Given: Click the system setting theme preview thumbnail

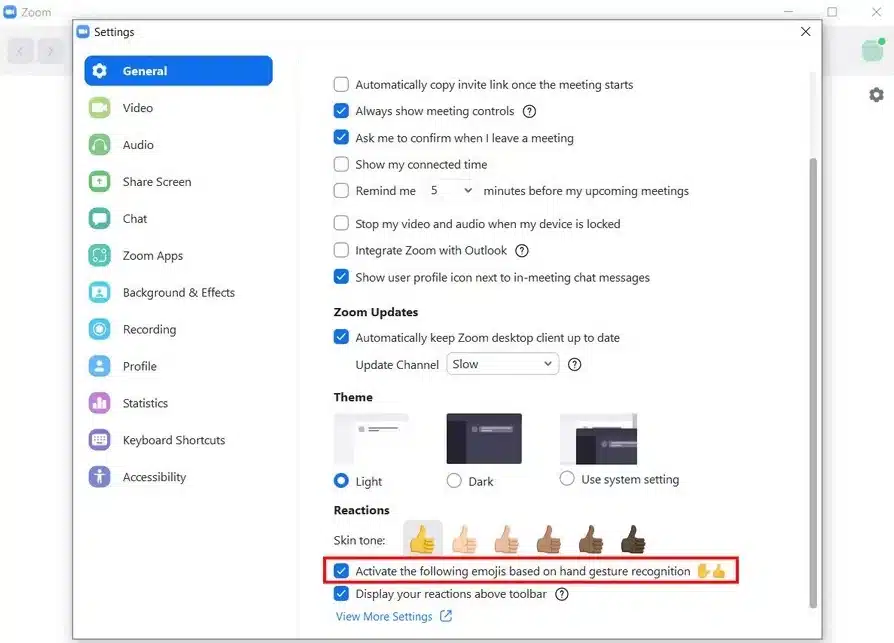Looking at the screenshot, I should click(x=599, y=438).
